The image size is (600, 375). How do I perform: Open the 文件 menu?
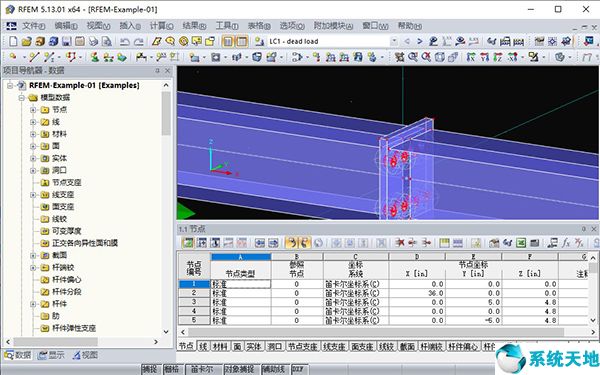tap(33, 26)
